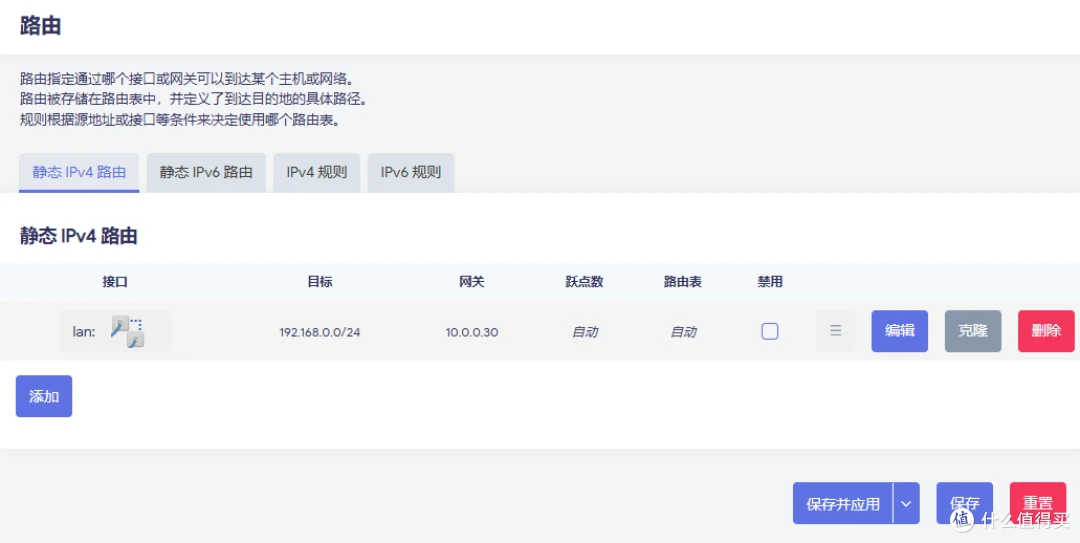Click the lan: interface label
Image resolution: width=1080 pixels, height=543 pixels.
[x=84, y=331]
